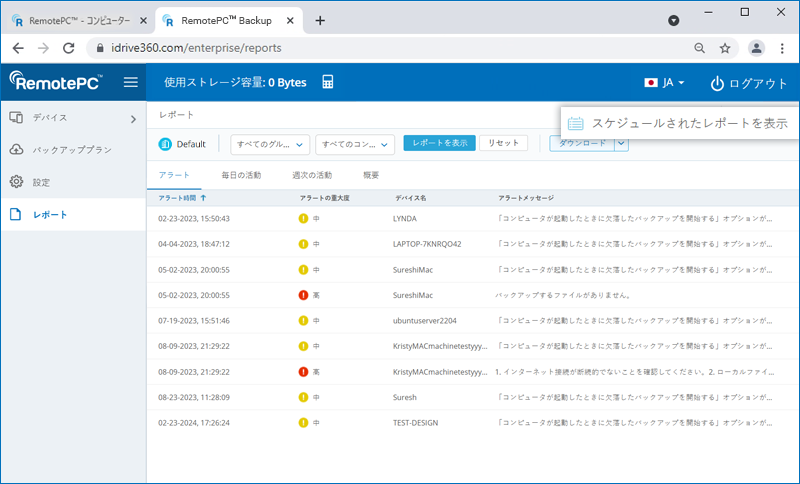
Task: Click timestamp 02-23-2023, 15:50:43
Action: [x=194, y=219]
